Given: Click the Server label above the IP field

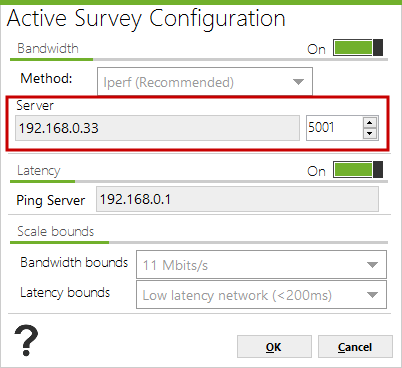Looking at the screenshot, I should [x=35, y=105].
